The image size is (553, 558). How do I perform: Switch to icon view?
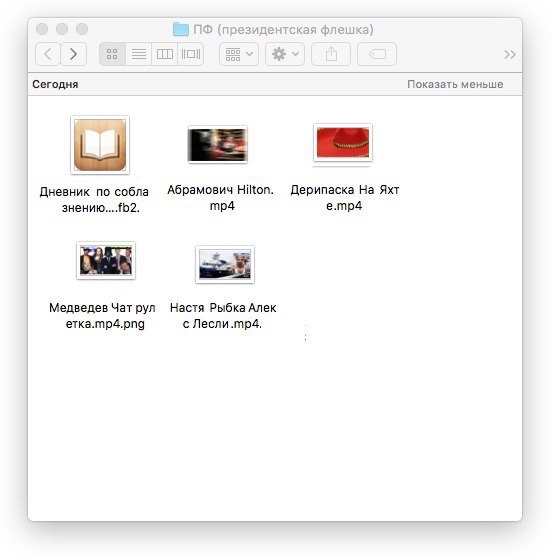coord(112,54)
